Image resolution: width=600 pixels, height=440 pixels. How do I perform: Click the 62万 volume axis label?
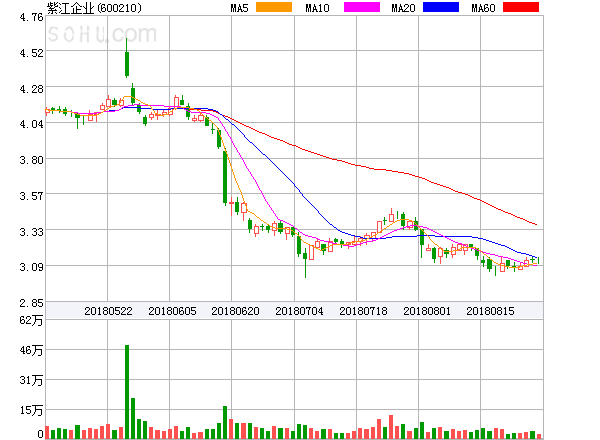(x=31, y=320)
